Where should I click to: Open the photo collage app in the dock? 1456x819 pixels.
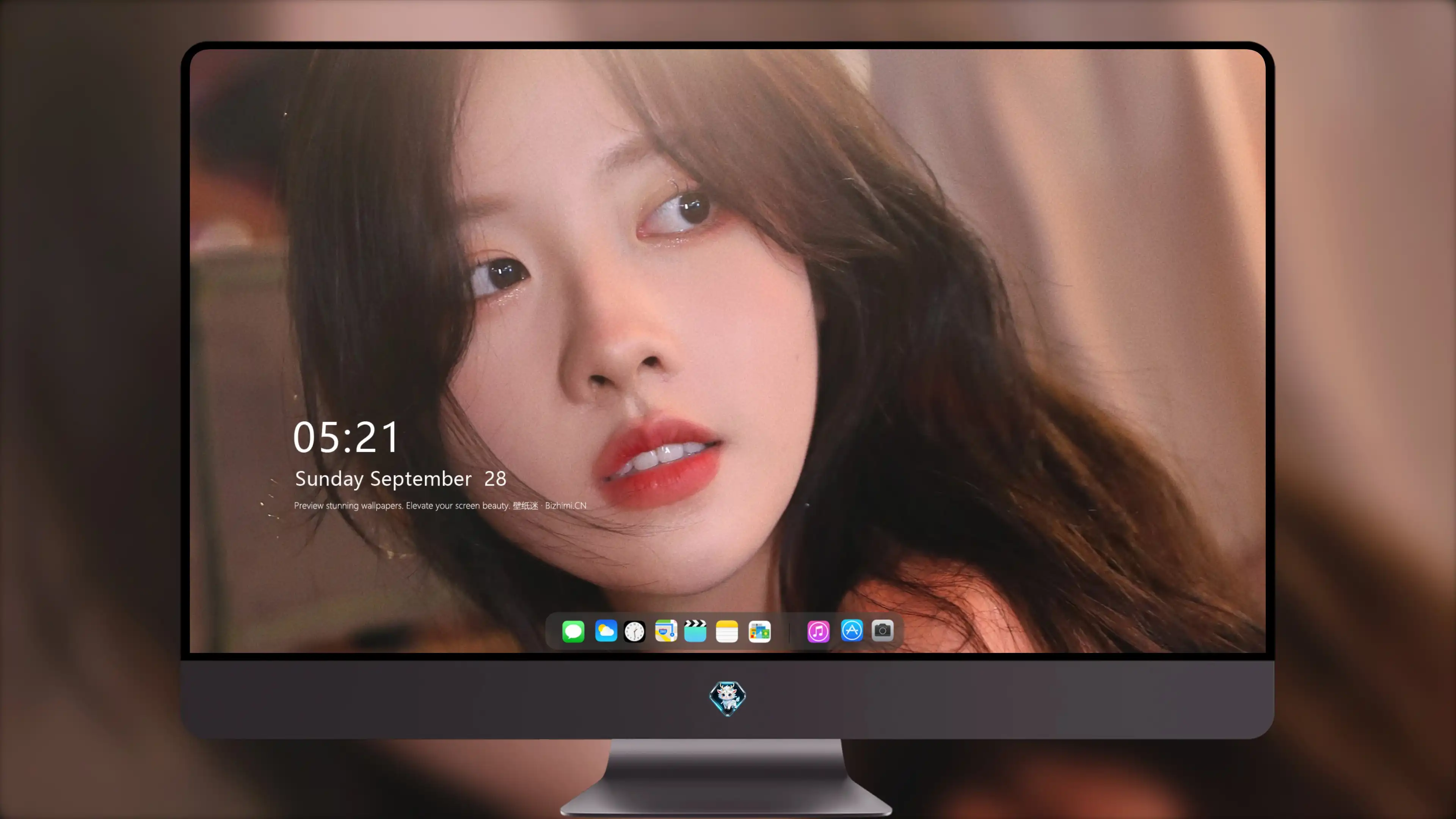(759, 631)
